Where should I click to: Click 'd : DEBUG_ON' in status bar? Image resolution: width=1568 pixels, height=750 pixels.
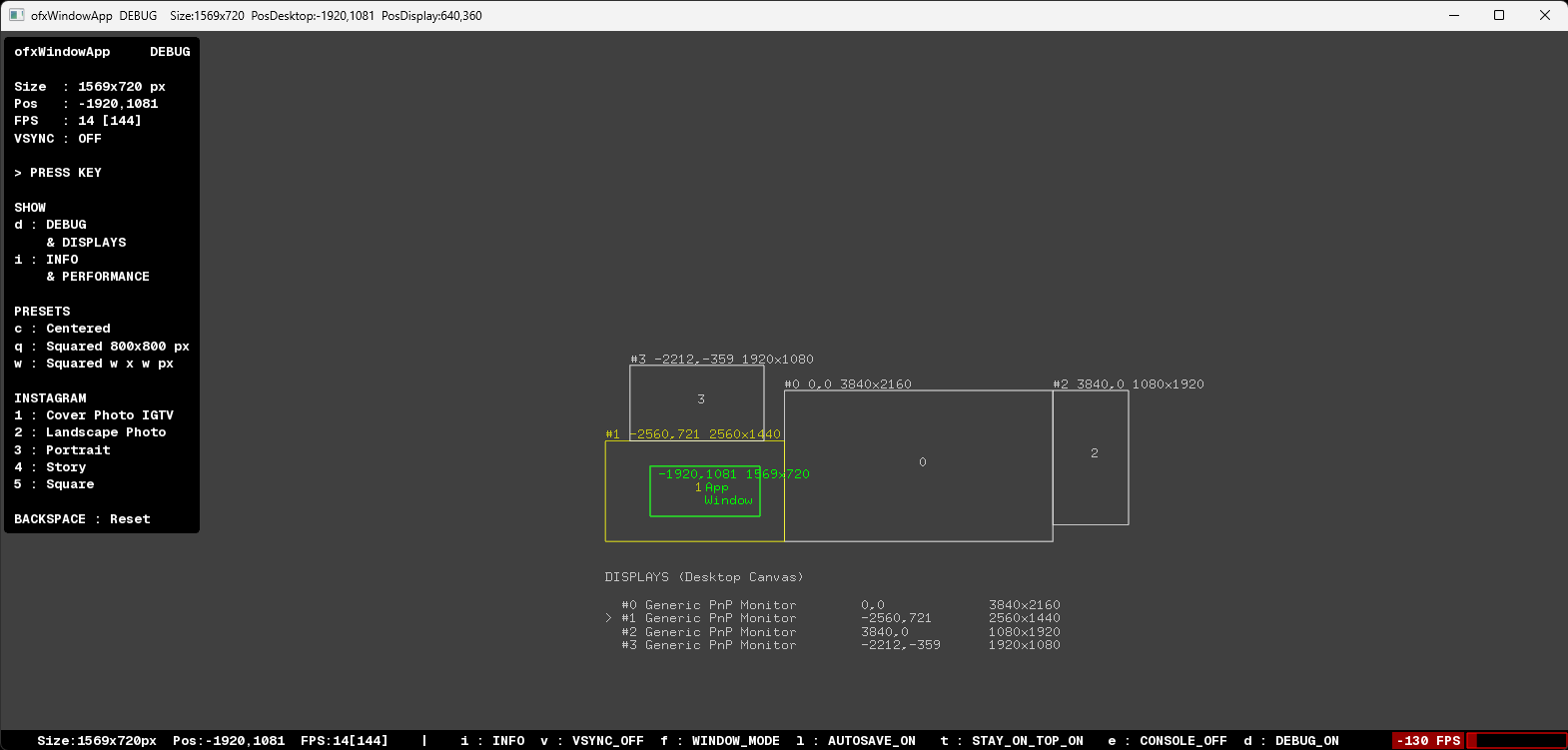tap(1291, 741)
